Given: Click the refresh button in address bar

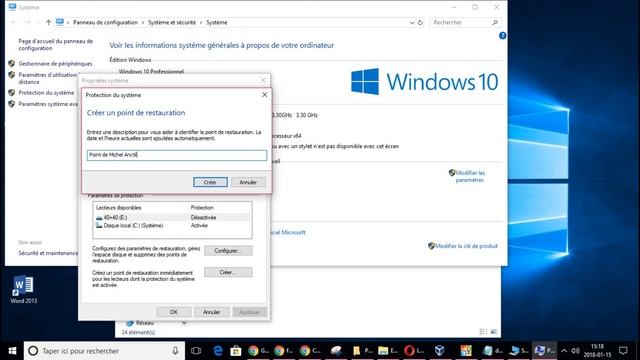Looking at the screenshot, I should coord(420,22).
